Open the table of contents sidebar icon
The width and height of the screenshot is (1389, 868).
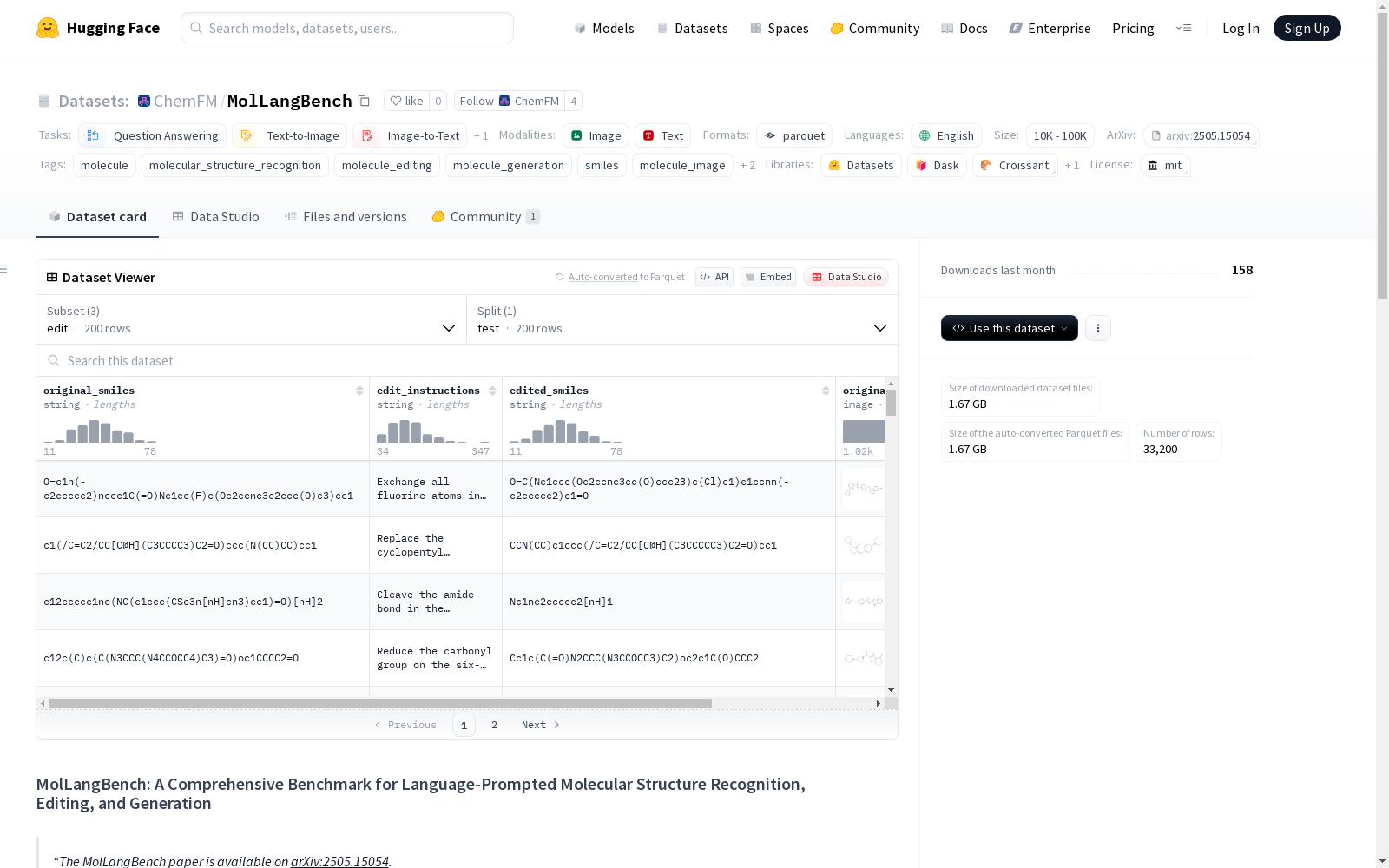click(4, 269)
